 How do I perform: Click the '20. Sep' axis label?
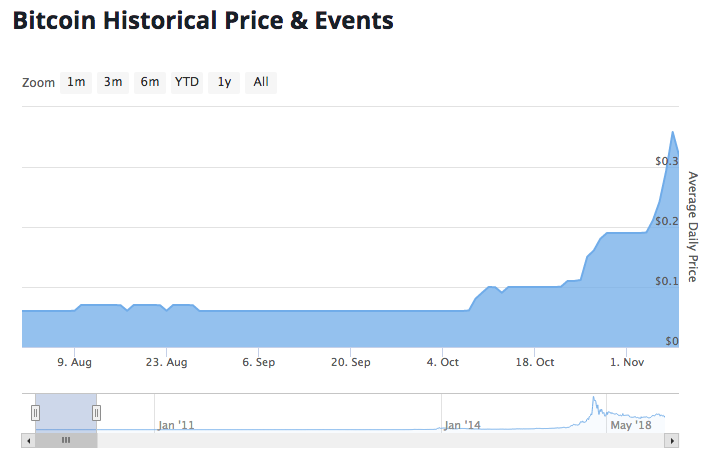pyautogui.click(x=350, y=362)
